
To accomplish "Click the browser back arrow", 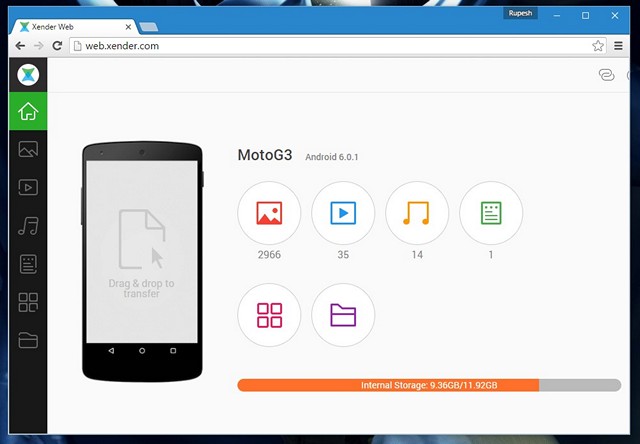I will [x=20, y=46].
